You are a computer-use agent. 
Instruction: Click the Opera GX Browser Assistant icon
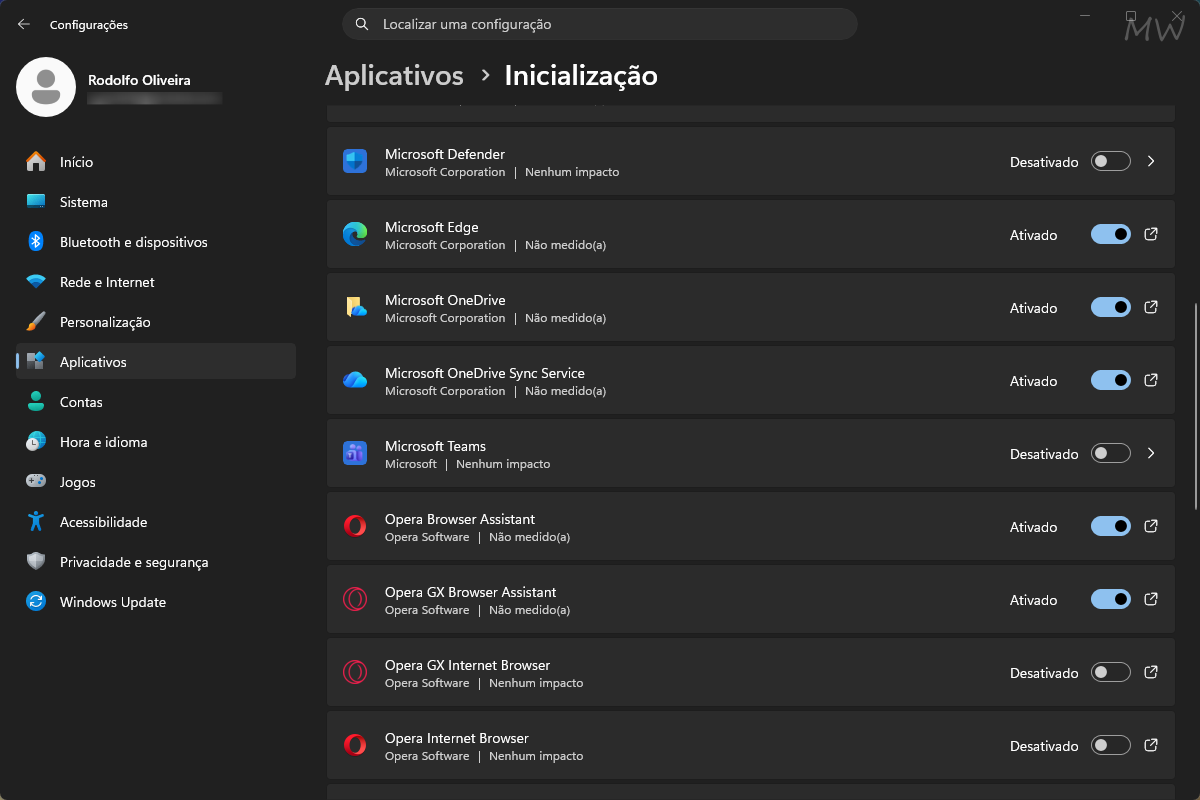click(x=355, y=599)
